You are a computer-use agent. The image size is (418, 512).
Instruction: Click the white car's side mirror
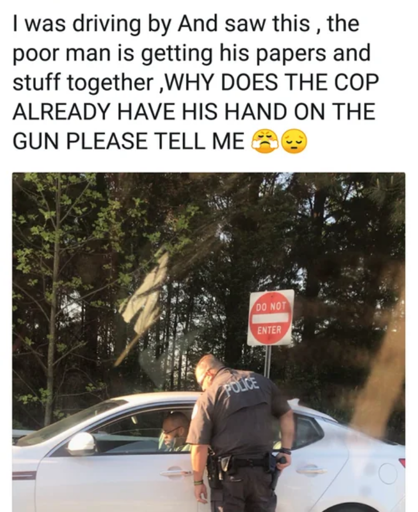point(82,444)
